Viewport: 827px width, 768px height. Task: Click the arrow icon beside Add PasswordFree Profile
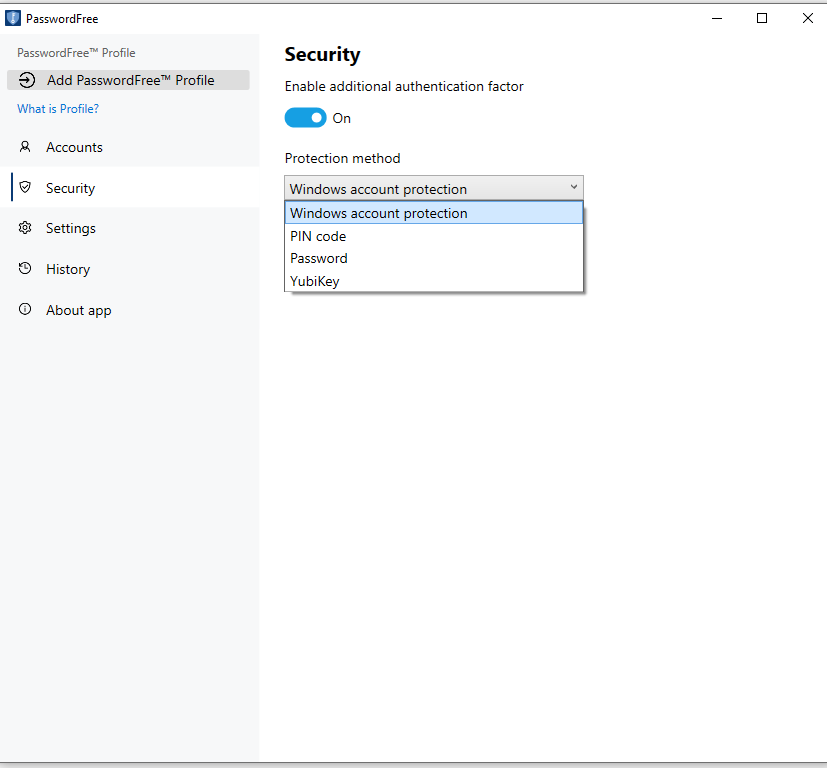coord(27,80)
